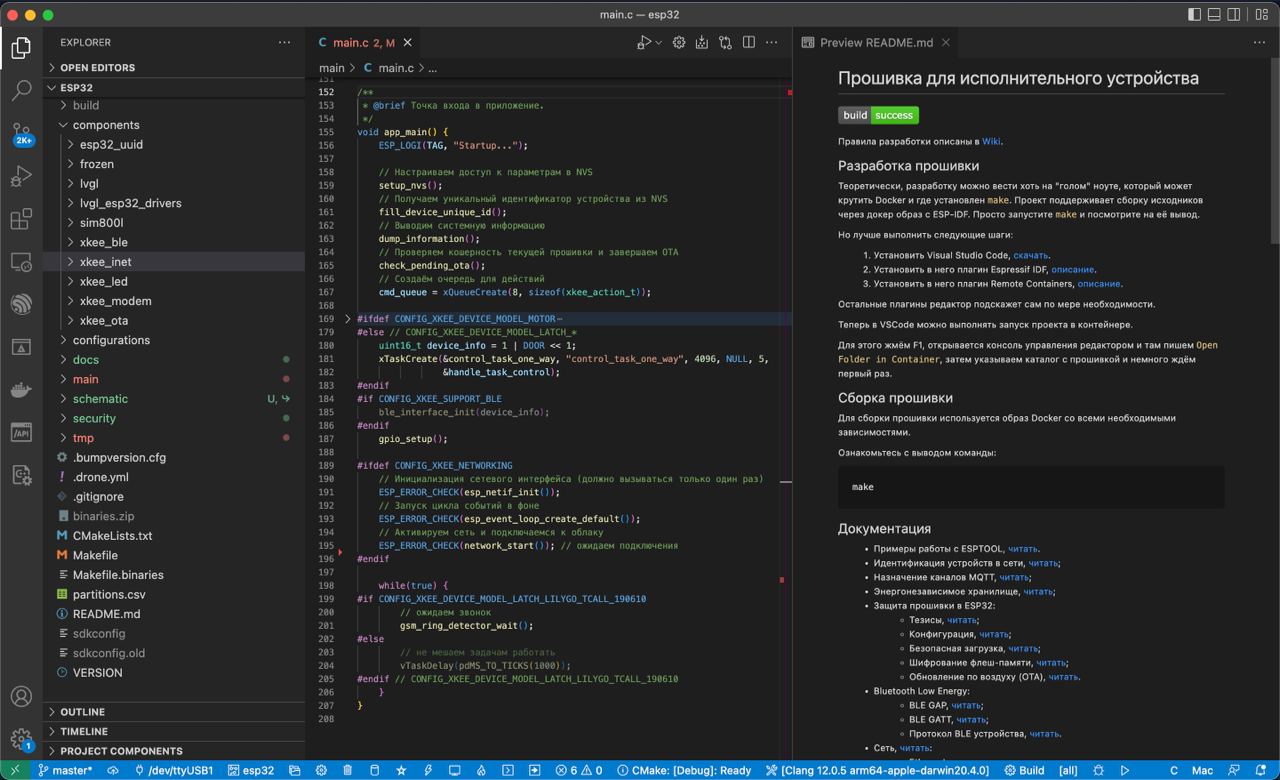Click the Search icon in activity bar
Image resolution: width=1280 pixels, height=780 pixels.
click(x=21, y=91)
